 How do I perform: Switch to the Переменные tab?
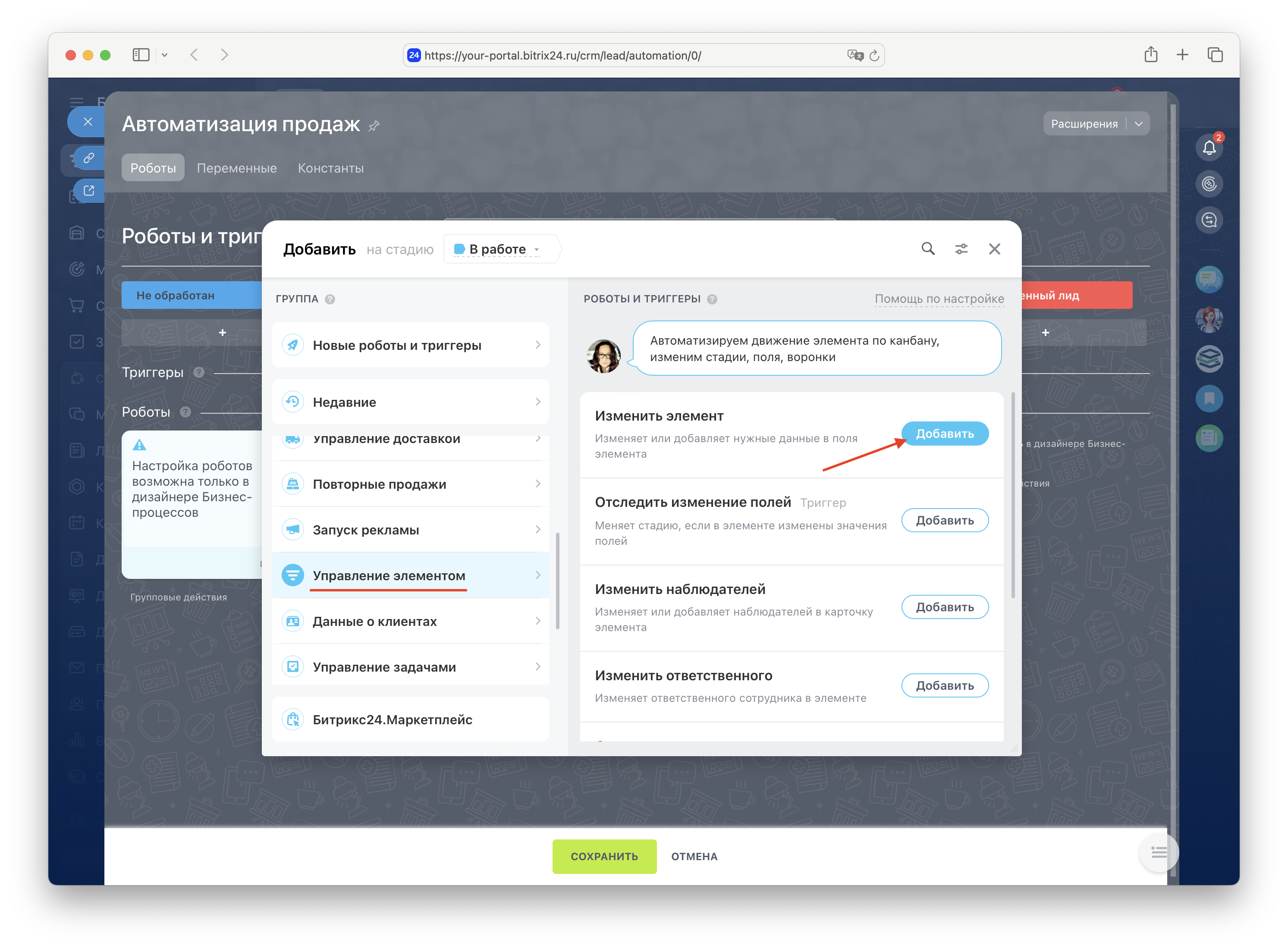[237, 168]
